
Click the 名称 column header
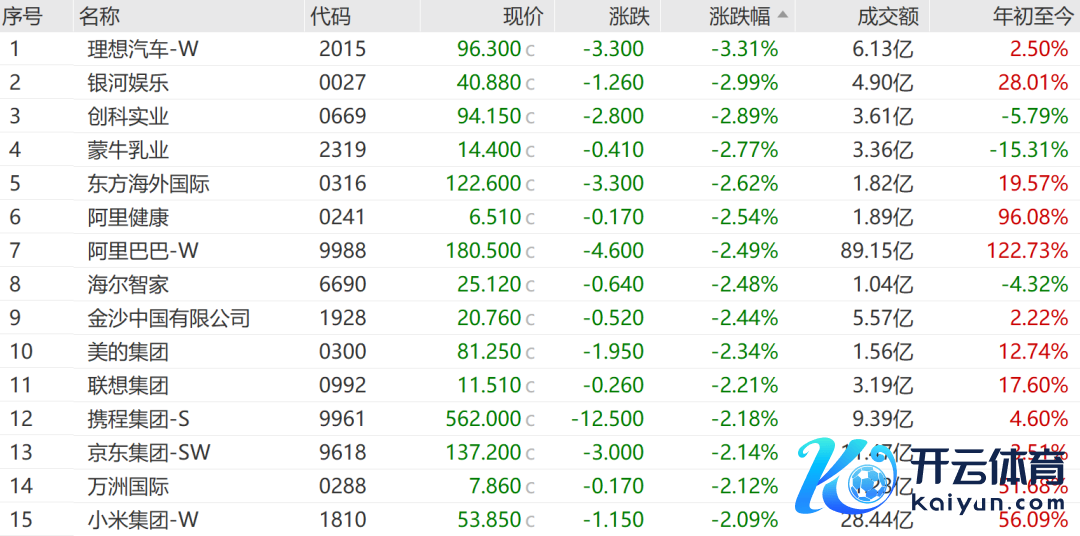click(x=100, y=15)
